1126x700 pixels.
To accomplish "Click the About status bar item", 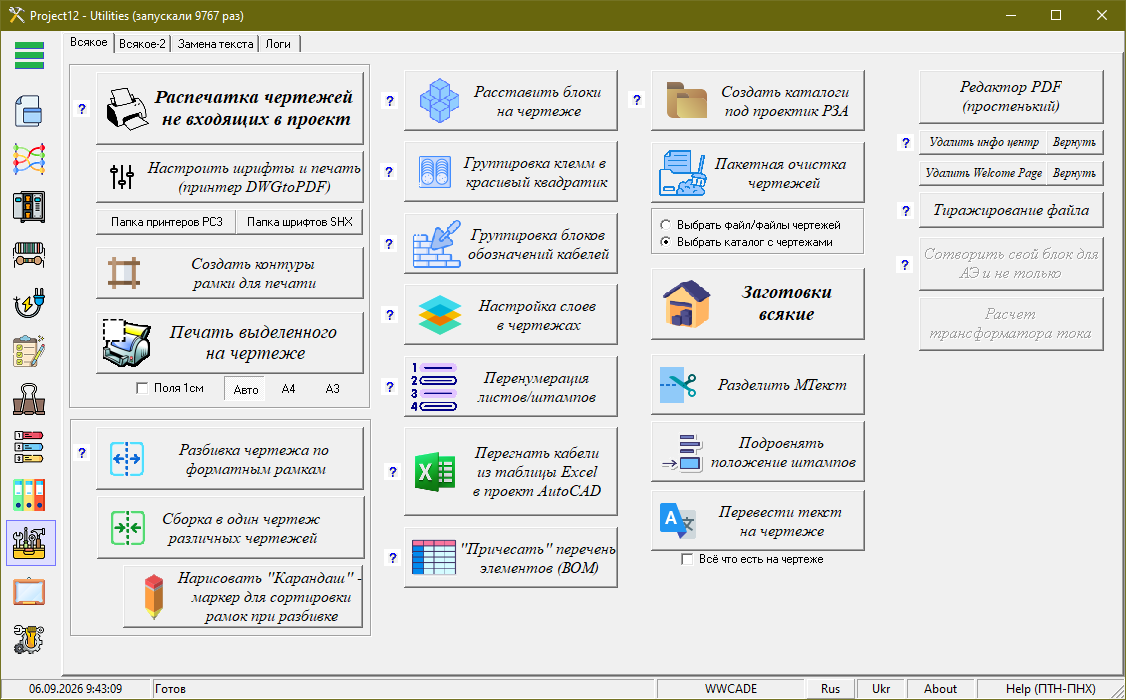I will click(940, 689).
